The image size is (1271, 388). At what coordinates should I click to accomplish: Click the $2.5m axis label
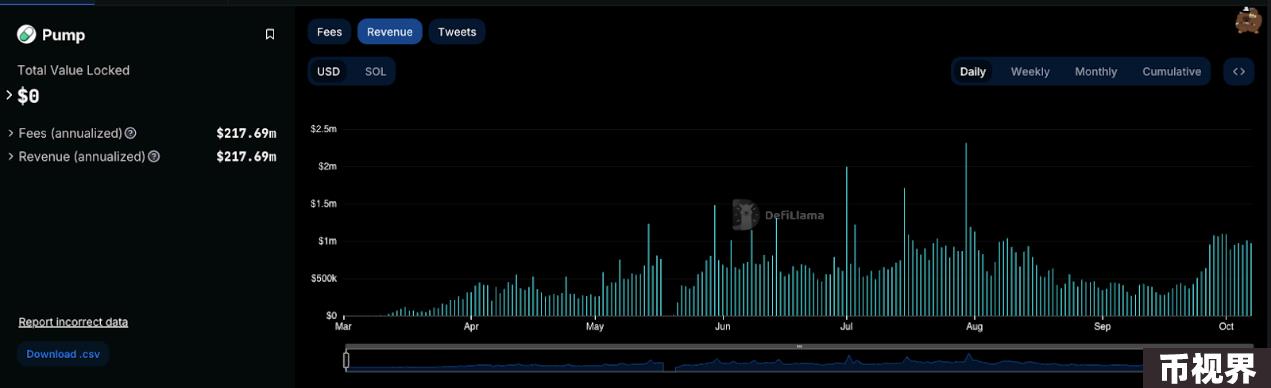[x=323, y=129]
